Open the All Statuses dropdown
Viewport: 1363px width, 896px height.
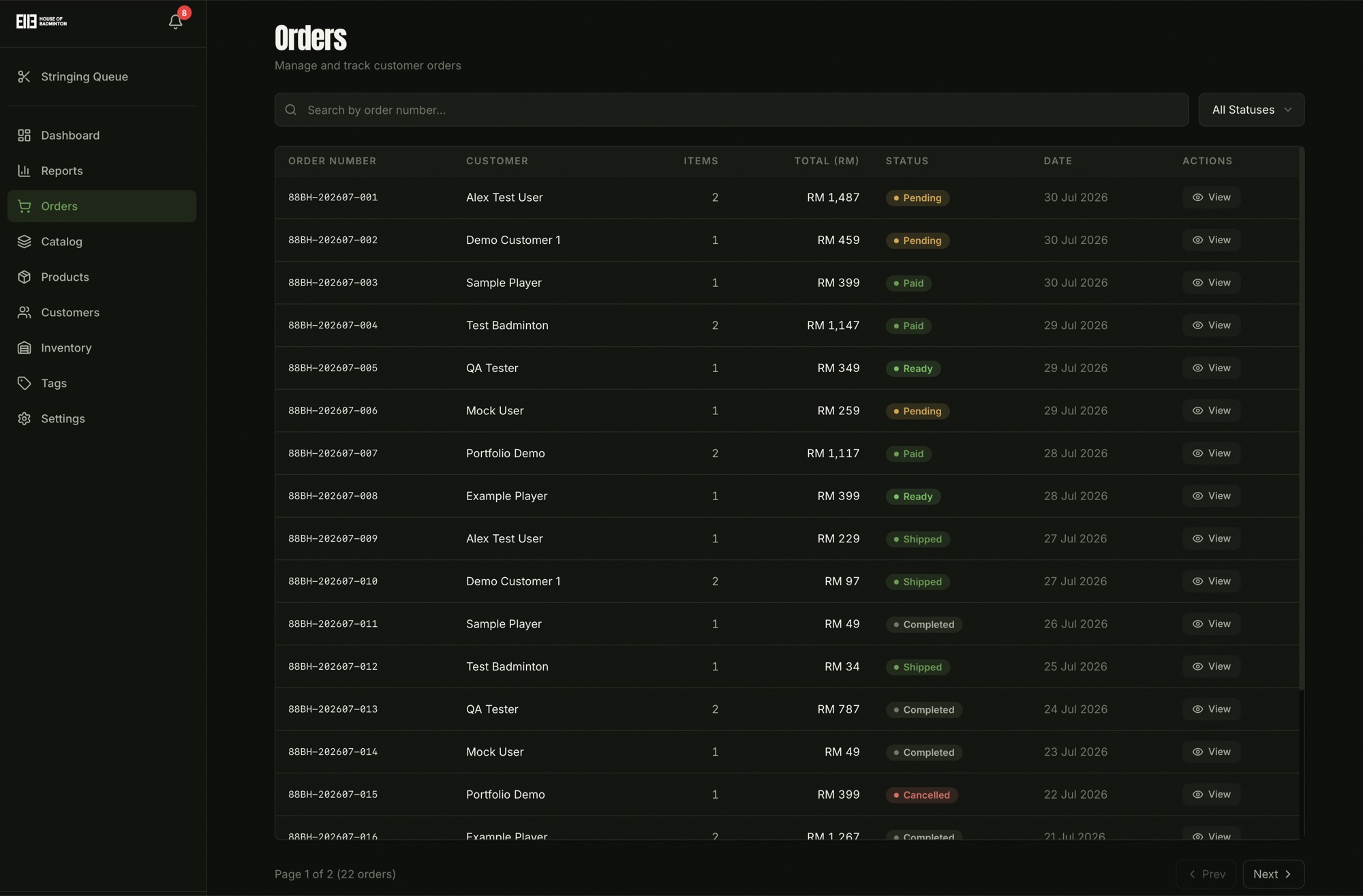[1251, 110]
